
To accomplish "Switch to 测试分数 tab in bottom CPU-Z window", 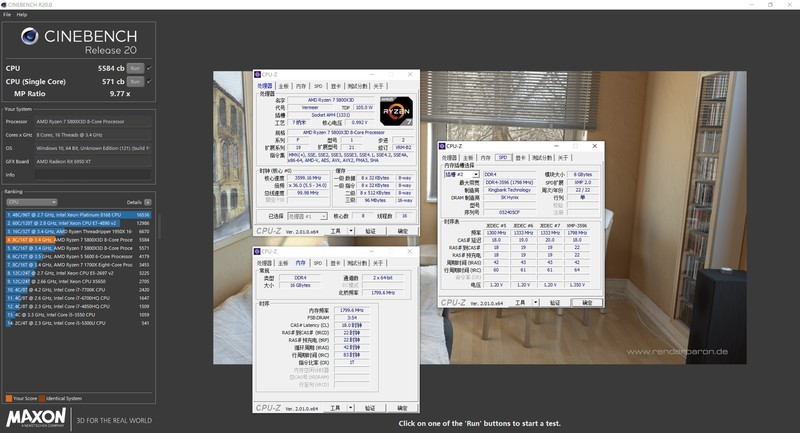I will coord(357,263).
